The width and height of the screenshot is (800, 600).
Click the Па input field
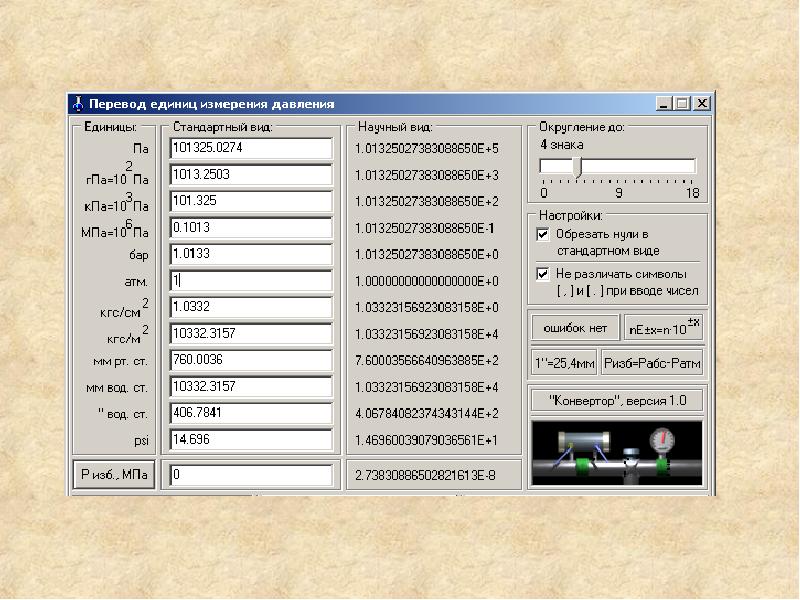(250, 149)
